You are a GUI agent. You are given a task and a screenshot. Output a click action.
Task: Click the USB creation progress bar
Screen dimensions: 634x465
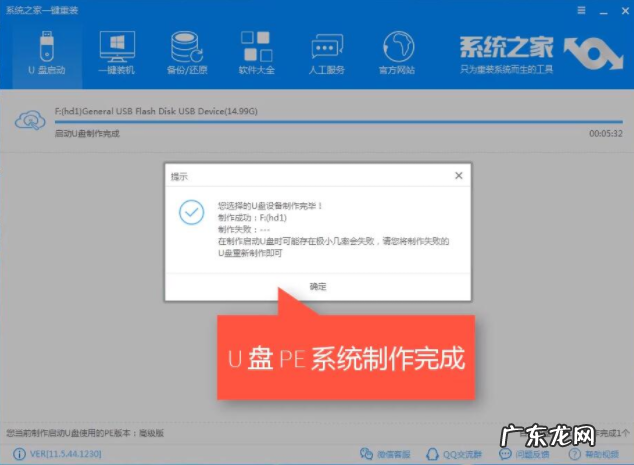[x=338, y=121]
